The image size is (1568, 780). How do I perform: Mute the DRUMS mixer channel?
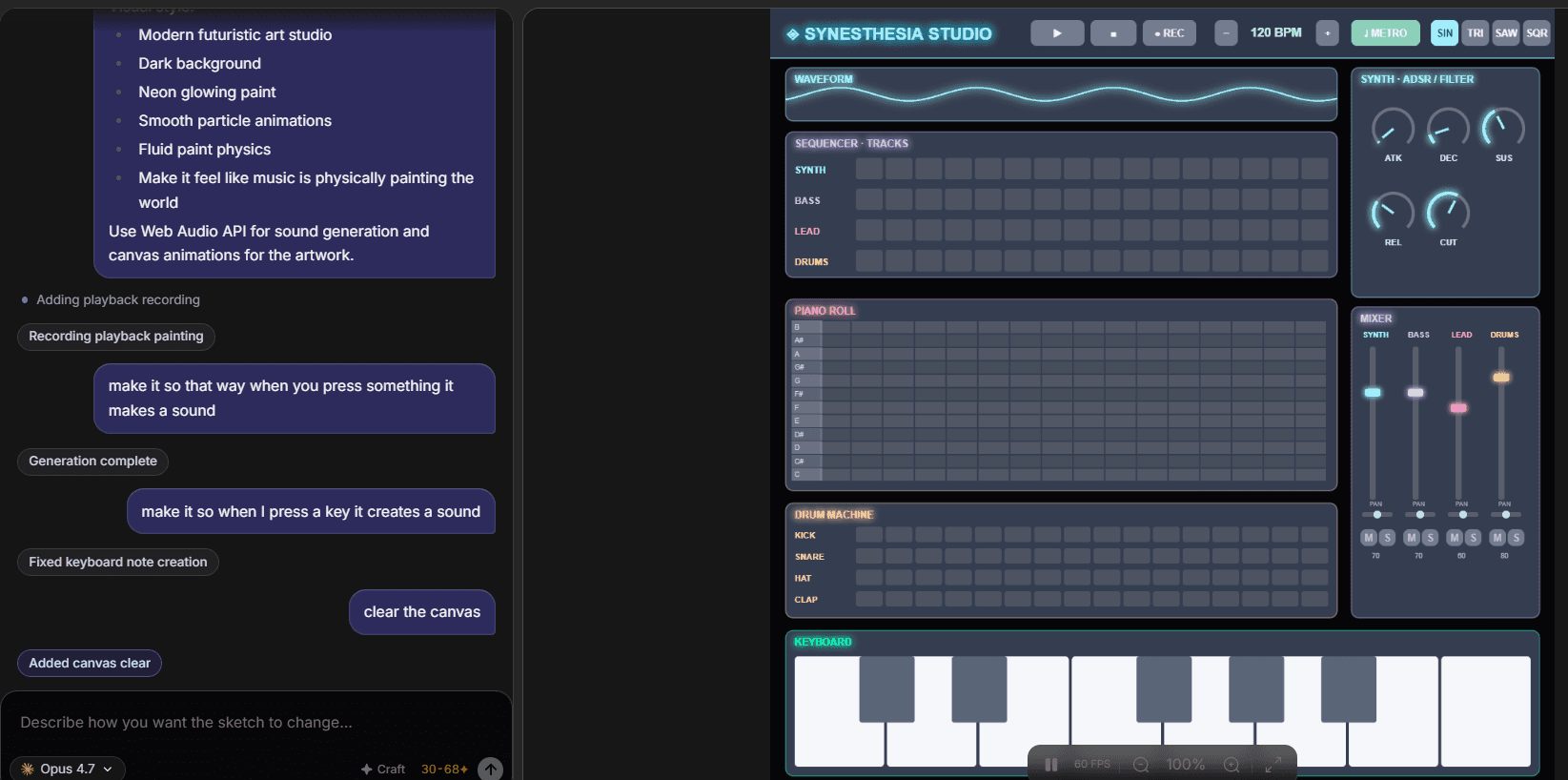pos(1497,538)
